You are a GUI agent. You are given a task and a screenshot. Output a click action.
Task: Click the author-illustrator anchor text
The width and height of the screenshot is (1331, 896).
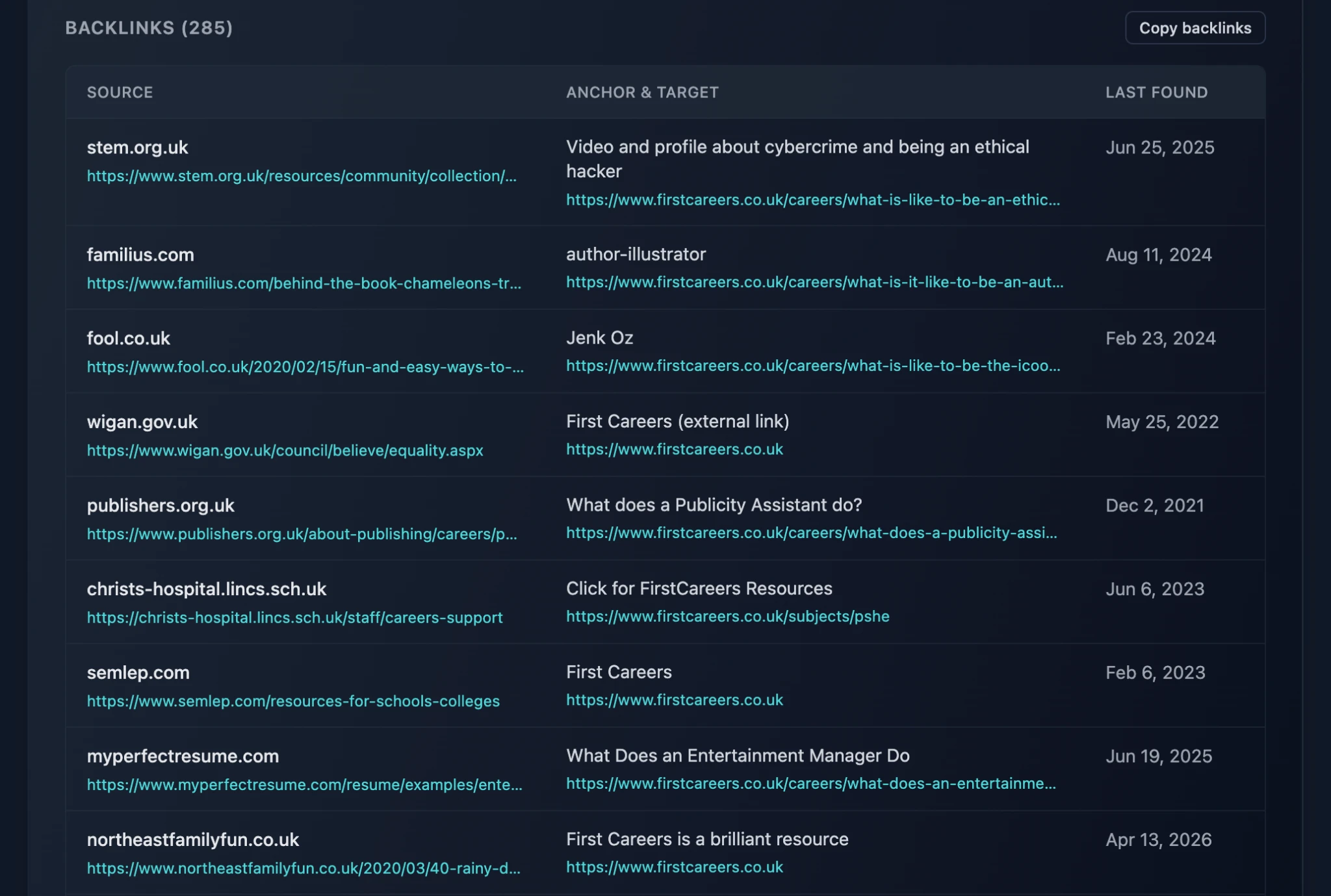point(636,254)
